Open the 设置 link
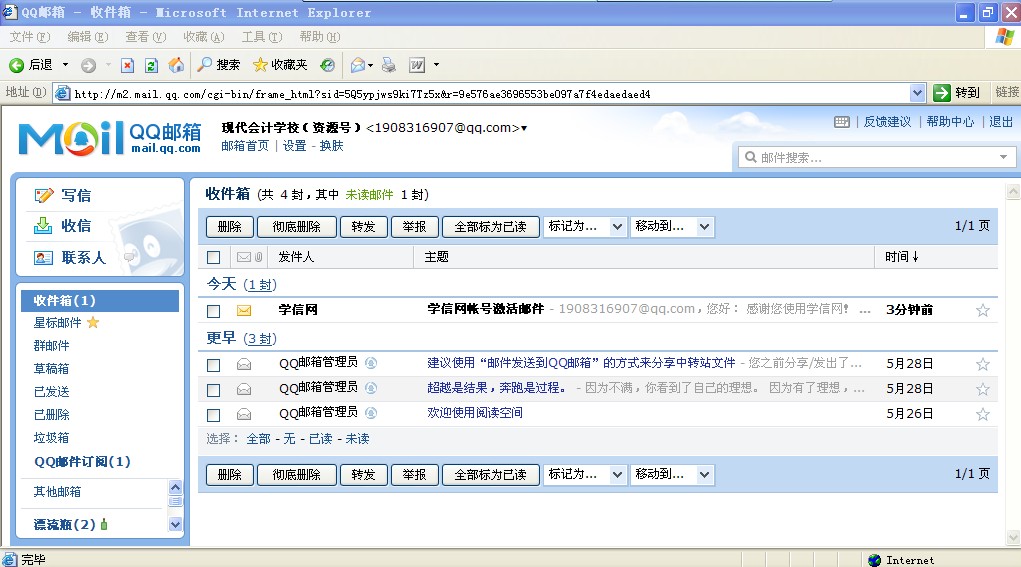The width and height of the screenshot is (1021, 567). 294,146
